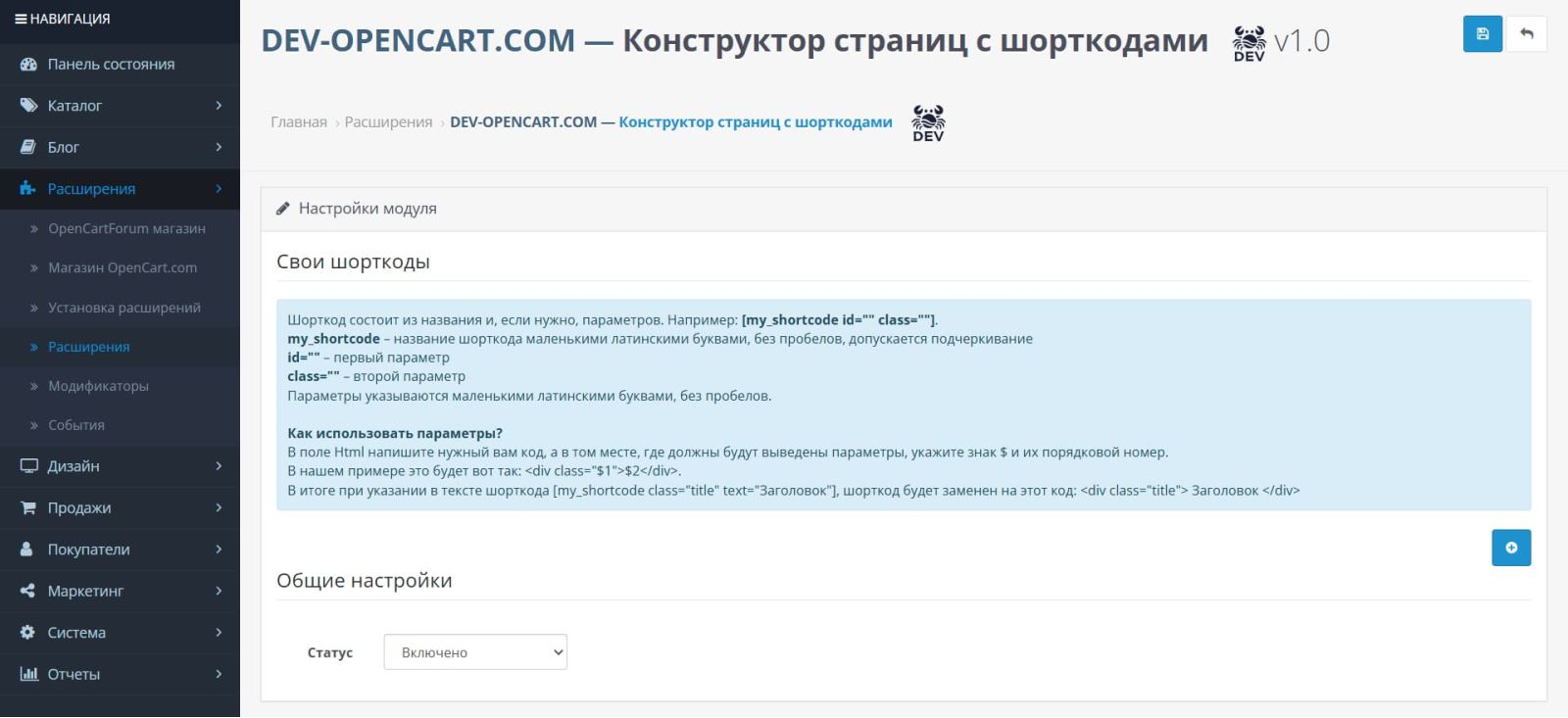The image size is (1568, 718).
Task: Click the DEV crab logo in page title
Action: point(1249,44)
